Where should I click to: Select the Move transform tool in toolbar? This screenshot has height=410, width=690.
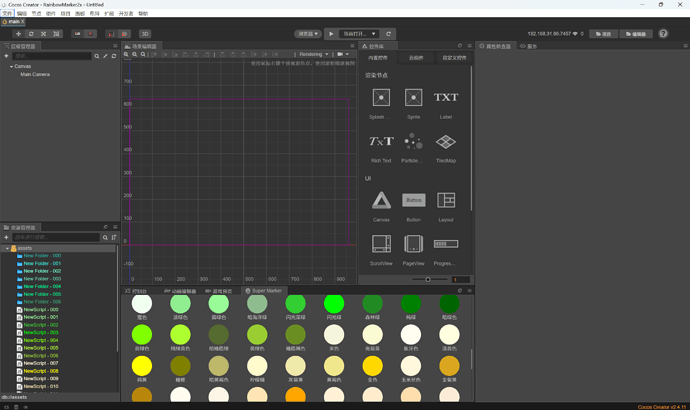(18, 34)
